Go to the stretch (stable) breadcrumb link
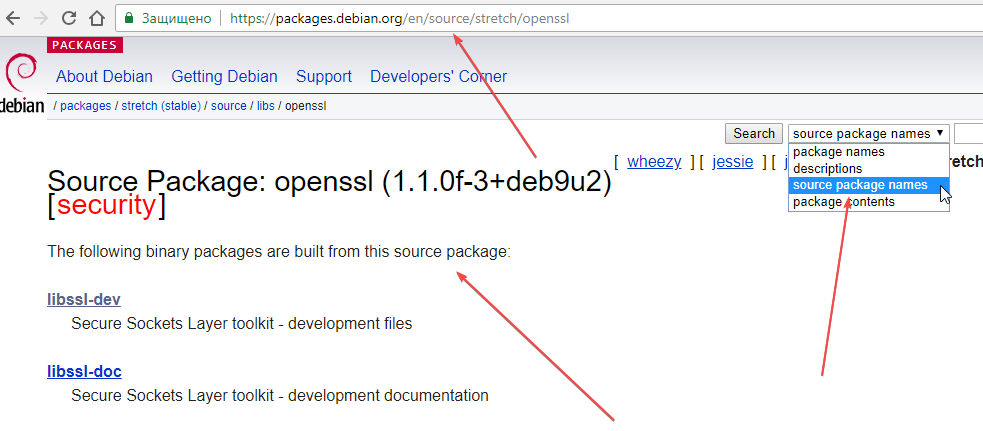Image resolution: width=983 pixels, height=431 pixels. coord(160,106)
